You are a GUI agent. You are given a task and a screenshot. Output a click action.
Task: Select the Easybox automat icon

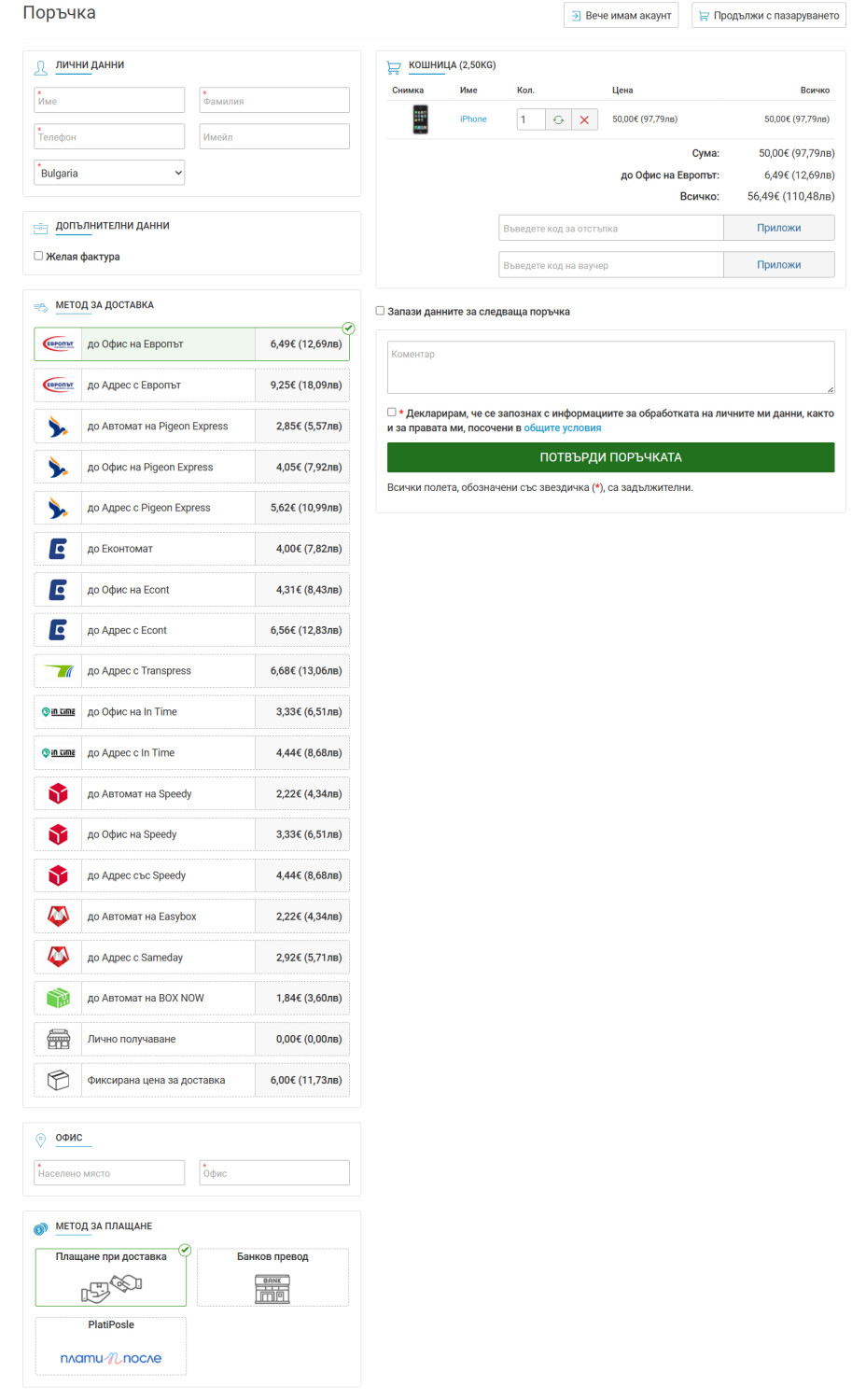tap(58, 917)
